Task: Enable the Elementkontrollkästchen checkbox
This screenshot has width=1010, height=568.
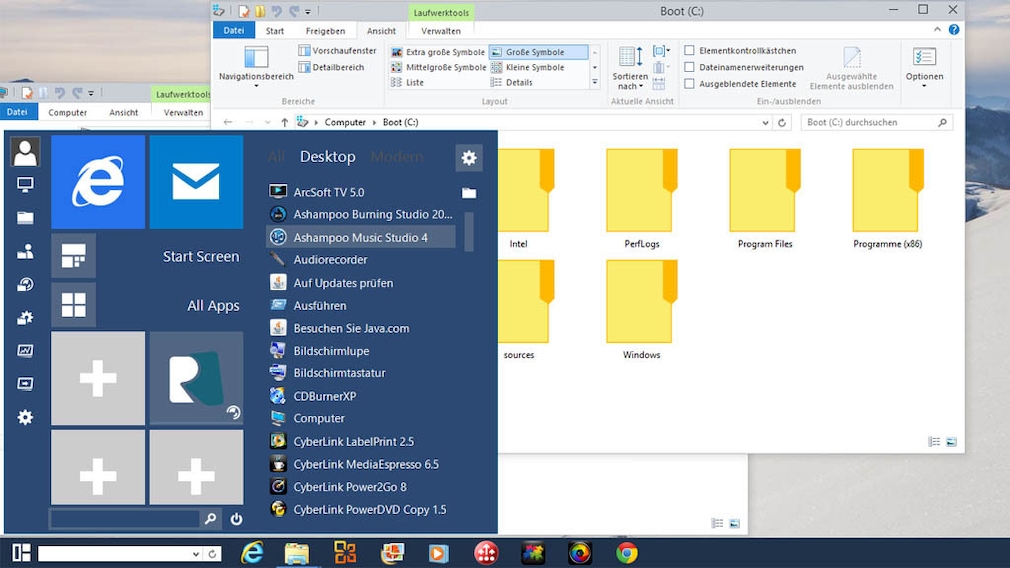Action: pyautogui.click(x=690, y=51)
